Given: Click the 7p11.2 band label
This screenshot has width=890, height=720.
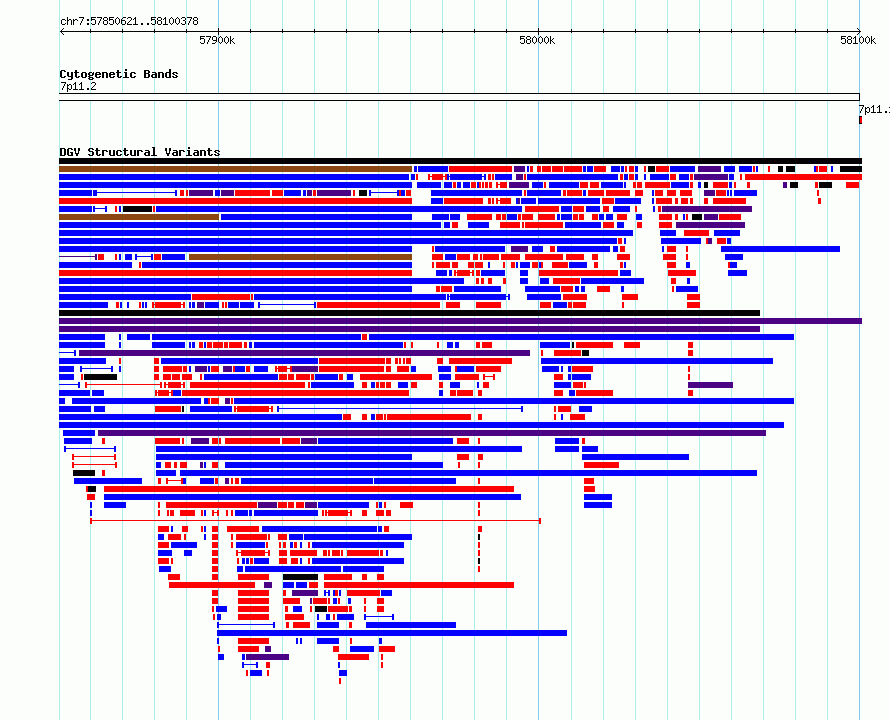Looking at the screenshot, I should pos(78,86).
